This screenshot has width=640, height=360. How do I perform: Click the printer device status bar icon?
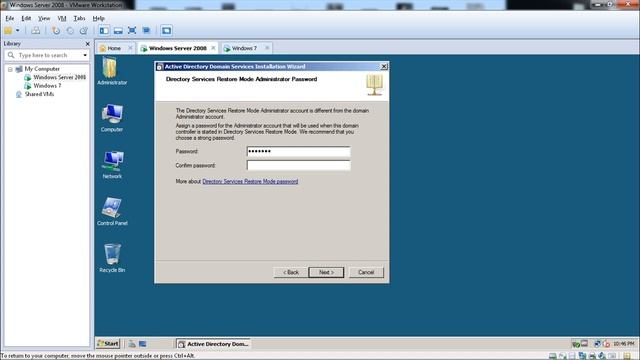coord(592,356)
